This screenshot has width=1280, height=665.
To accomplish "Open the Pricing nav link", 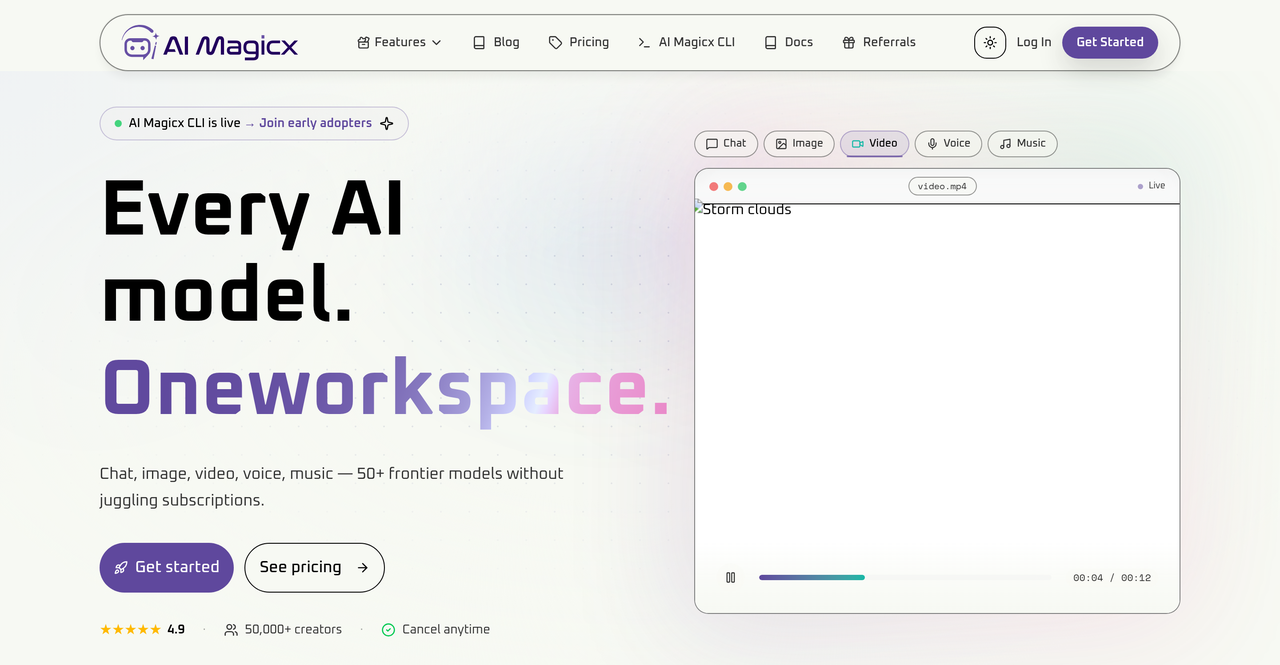I will pyautogui.click(x=579, y=42).
